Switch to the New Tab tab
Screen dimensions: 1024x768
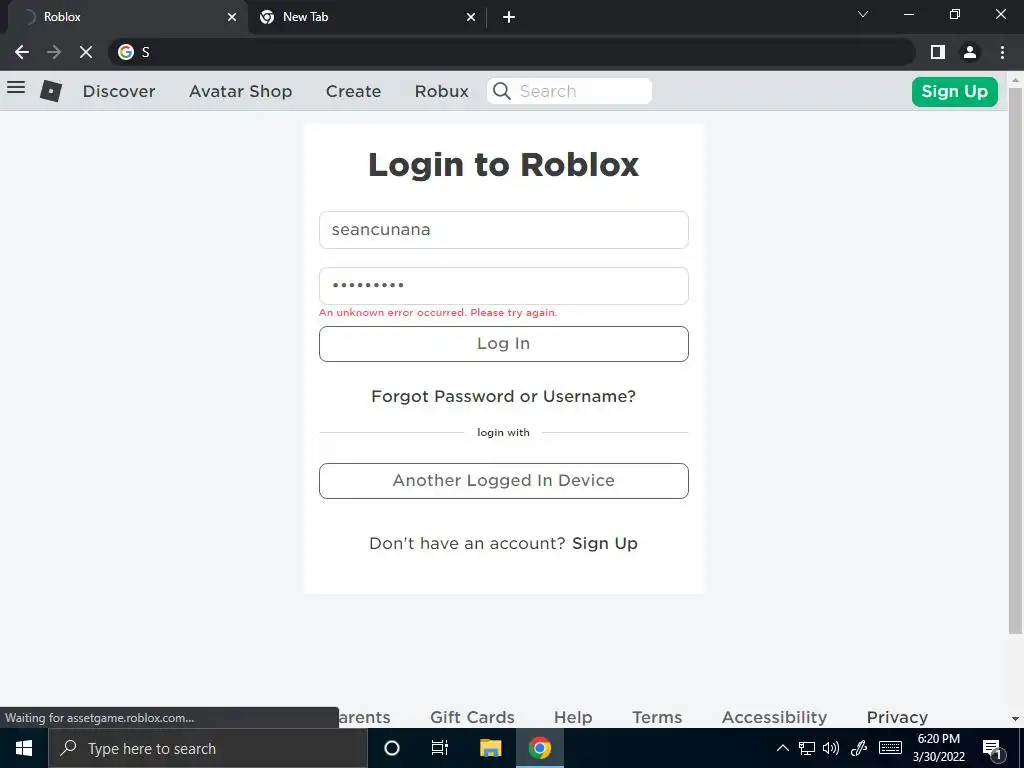366,17
